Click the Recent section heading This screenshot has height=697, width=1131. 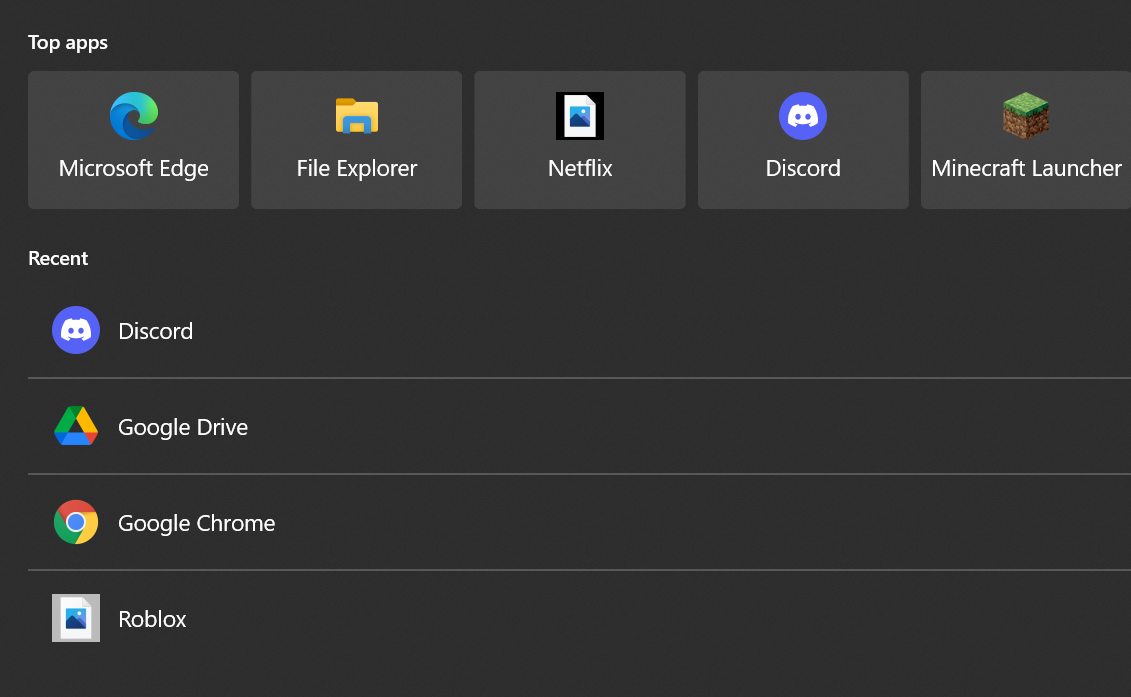click(58, 258)
